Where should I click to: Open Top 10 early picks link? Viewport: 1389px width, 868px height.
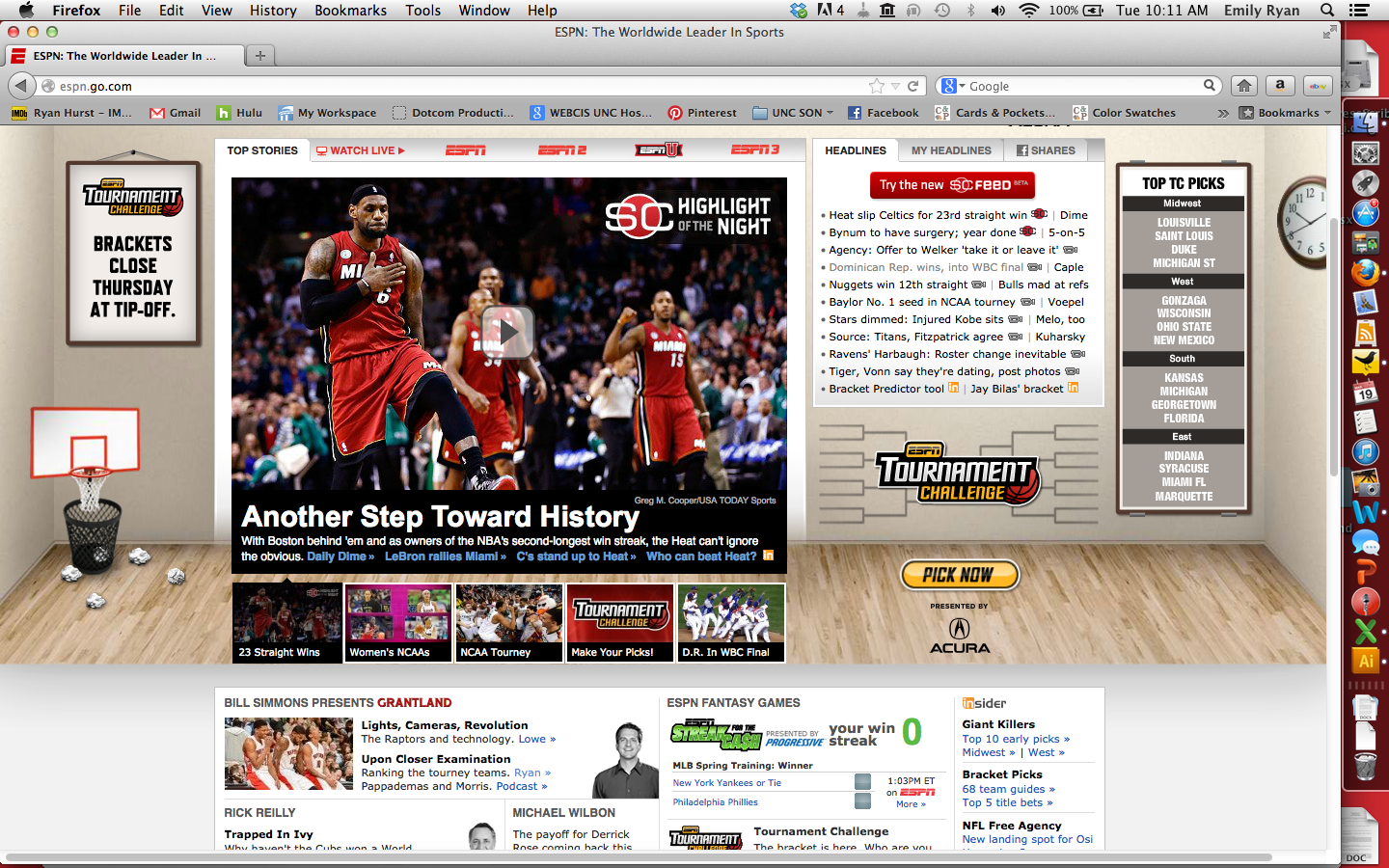point(1016,739)
